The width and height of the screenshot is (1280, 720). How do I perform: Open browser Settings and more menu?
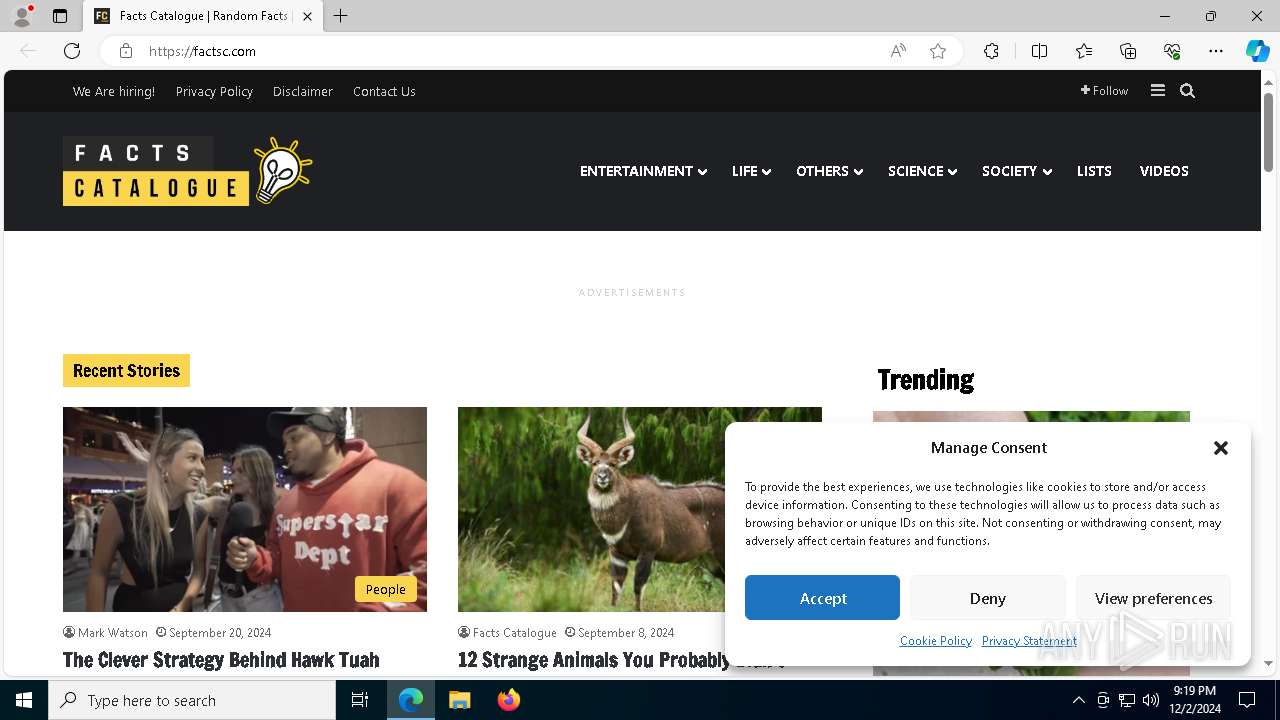coord(1216,51)
